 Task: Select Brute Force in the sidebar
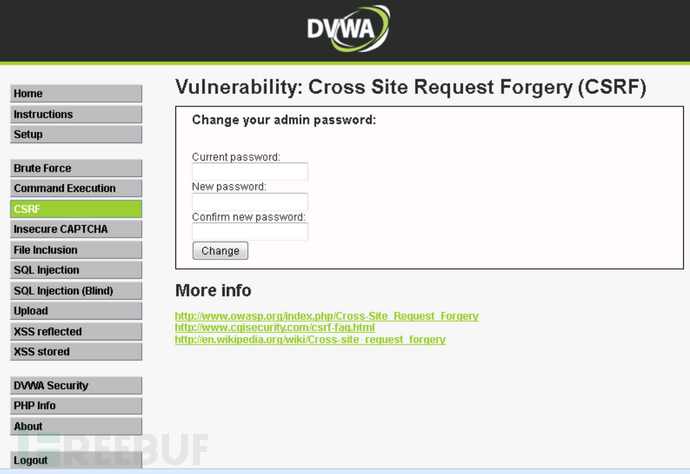pos(76,168)
